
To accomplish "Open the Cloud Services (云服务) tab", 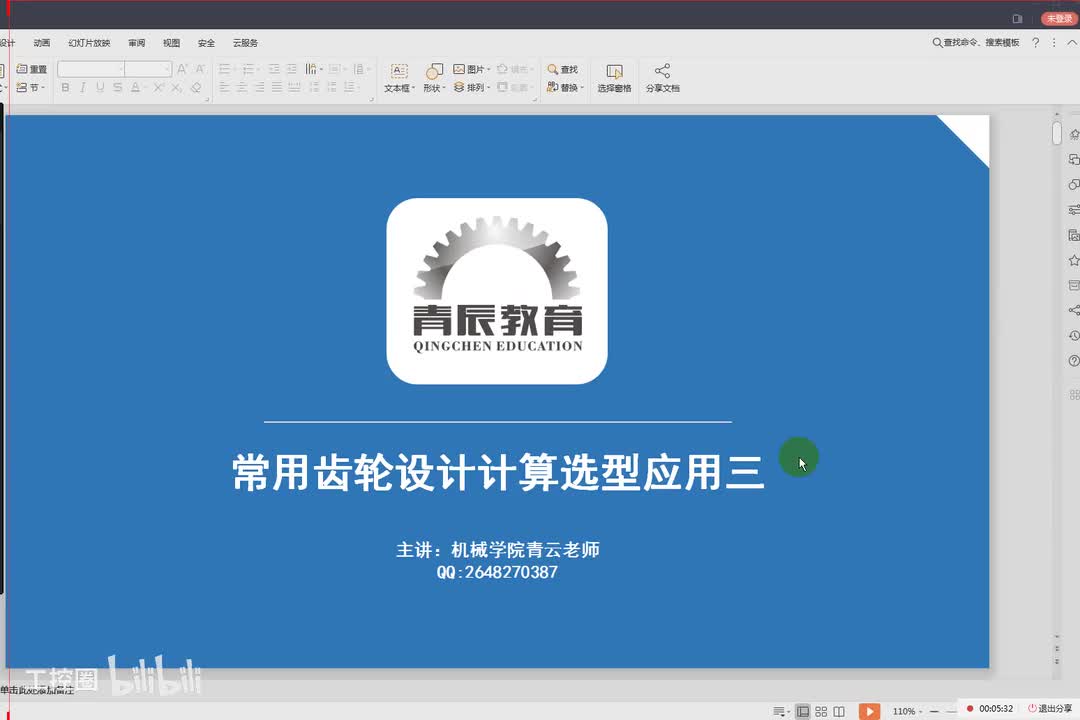I will [245, 43].
